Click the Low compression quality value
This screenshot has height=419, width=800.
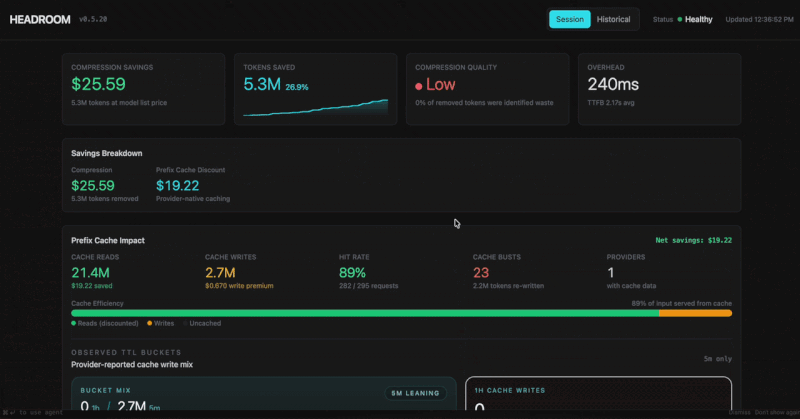(440, 84)
